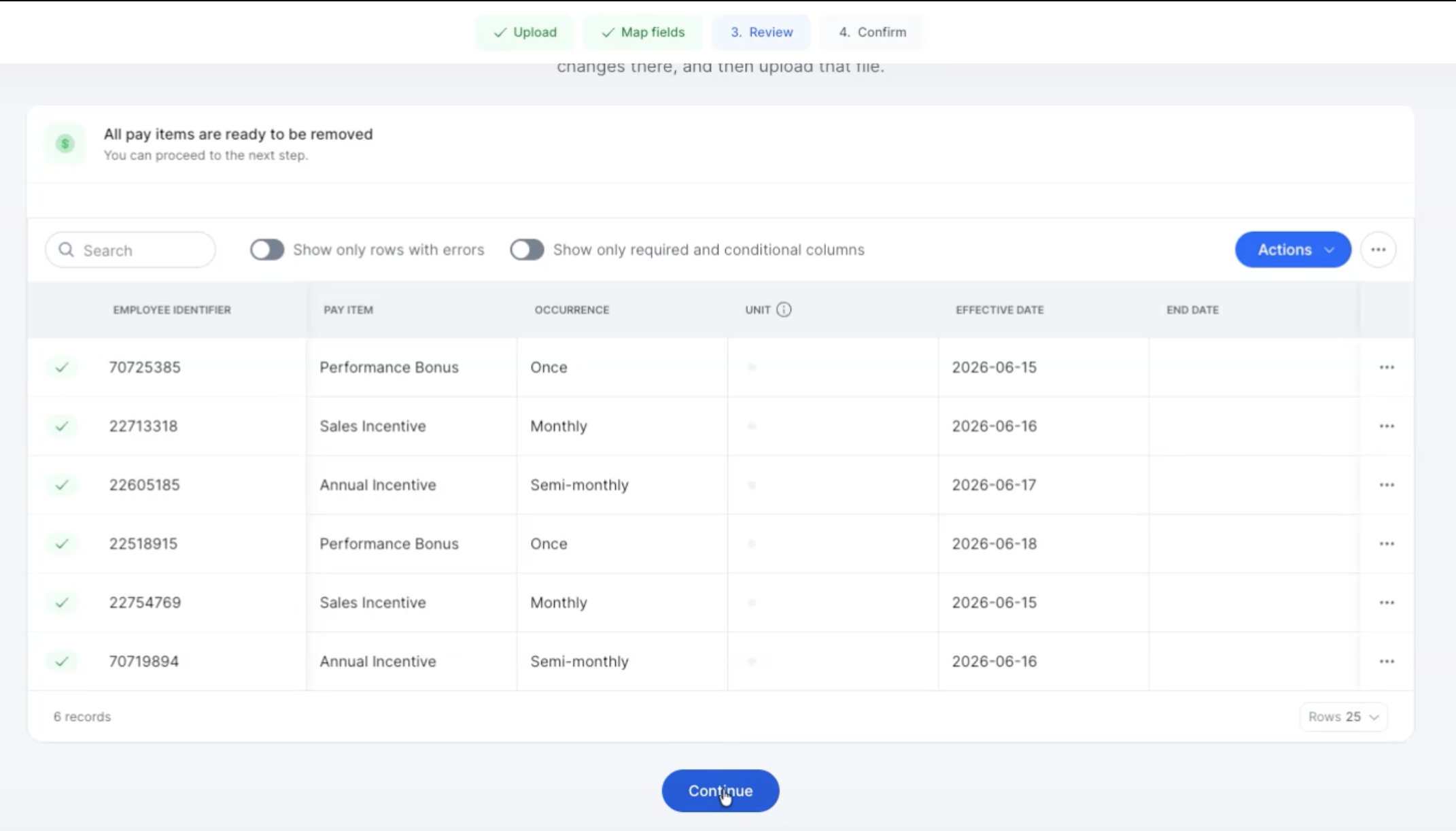This screenshot has height=831, width=1456.
Task: Click the 6 records count label
Action: (x=82, y=717)
